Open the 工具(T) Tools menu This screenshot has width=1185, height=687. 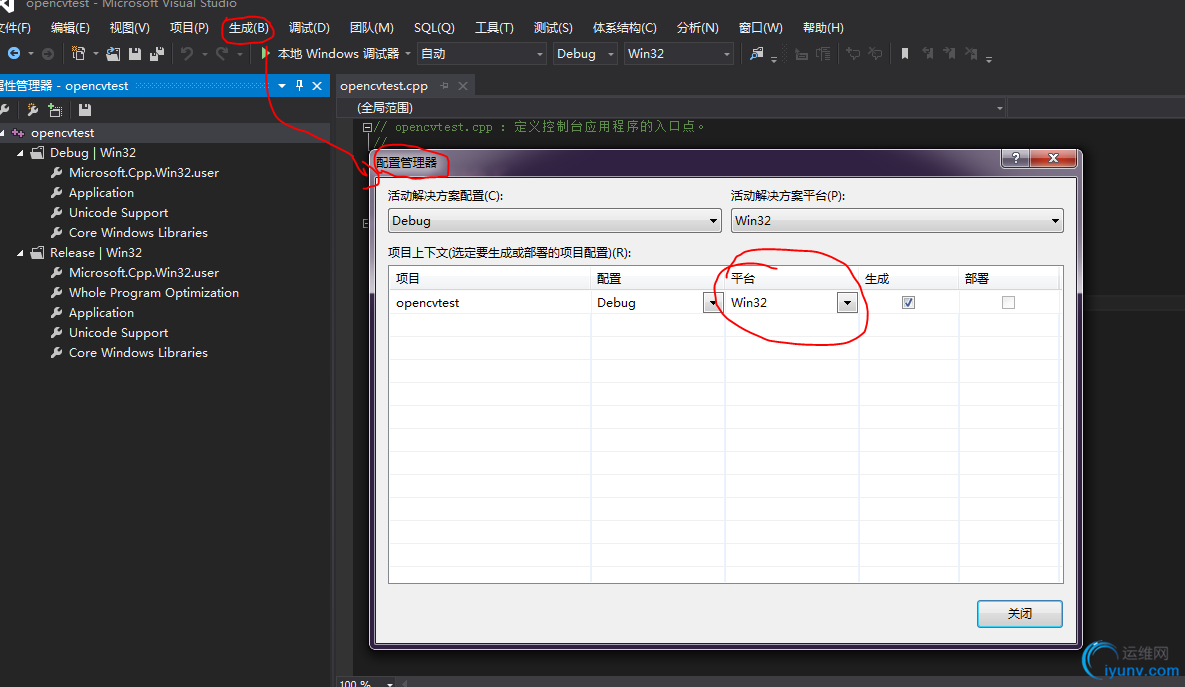pyautogui.click(x=494, y=28)
